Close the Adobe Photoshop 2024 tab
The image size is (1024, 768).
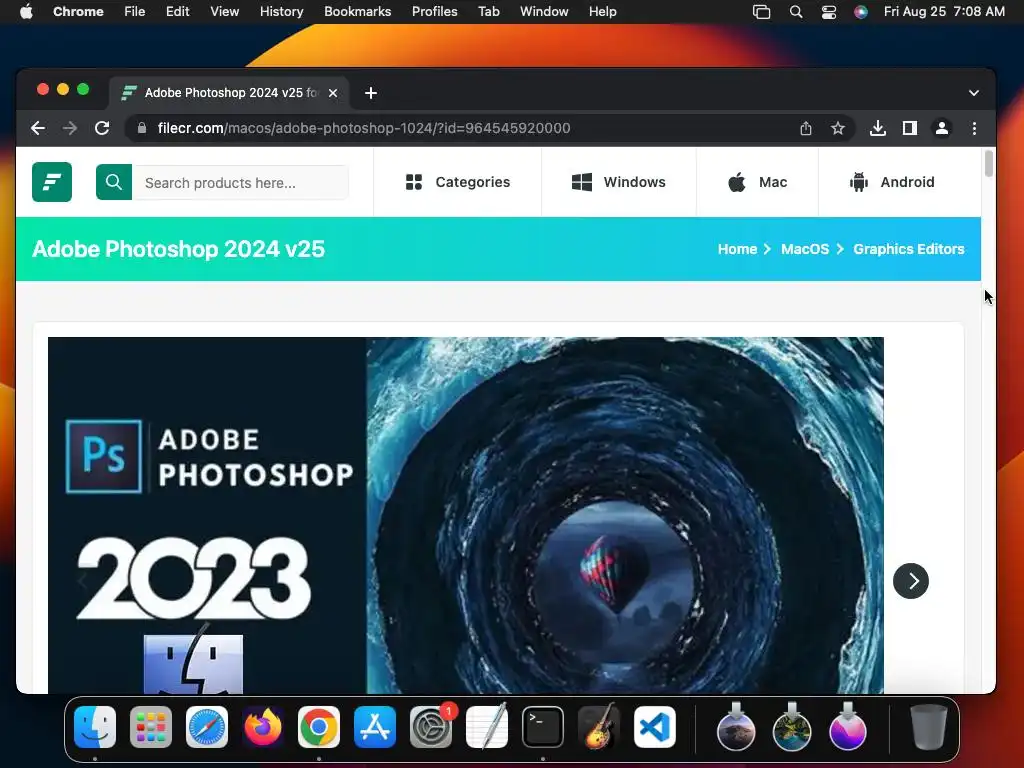tap(332, 93)
